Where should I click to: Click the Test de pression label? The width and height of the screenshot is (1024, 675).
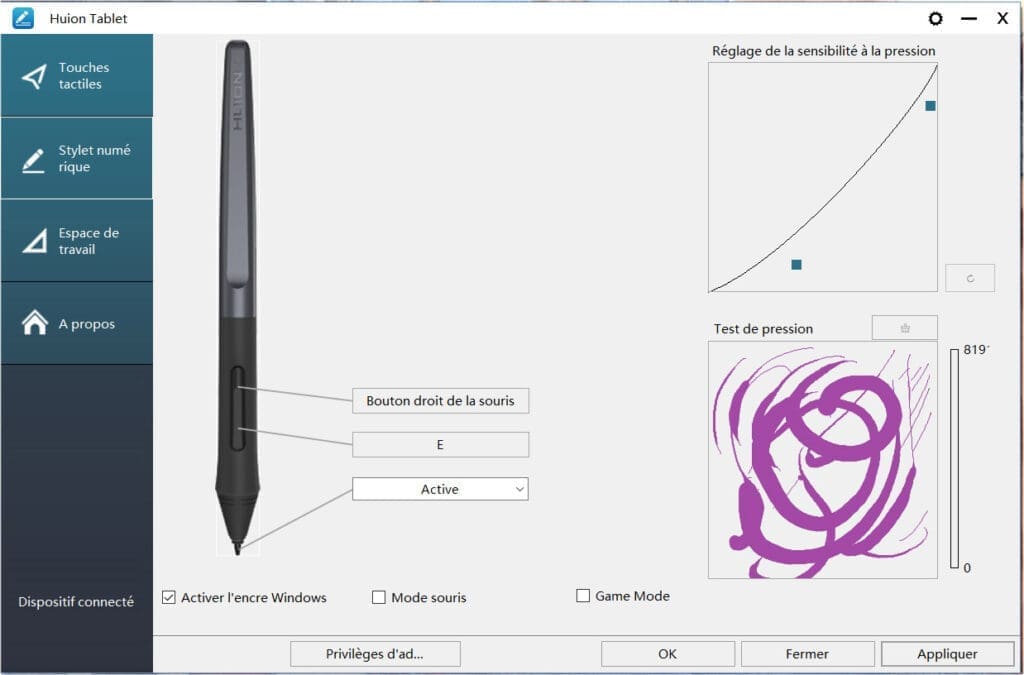(x=763, y=329)
